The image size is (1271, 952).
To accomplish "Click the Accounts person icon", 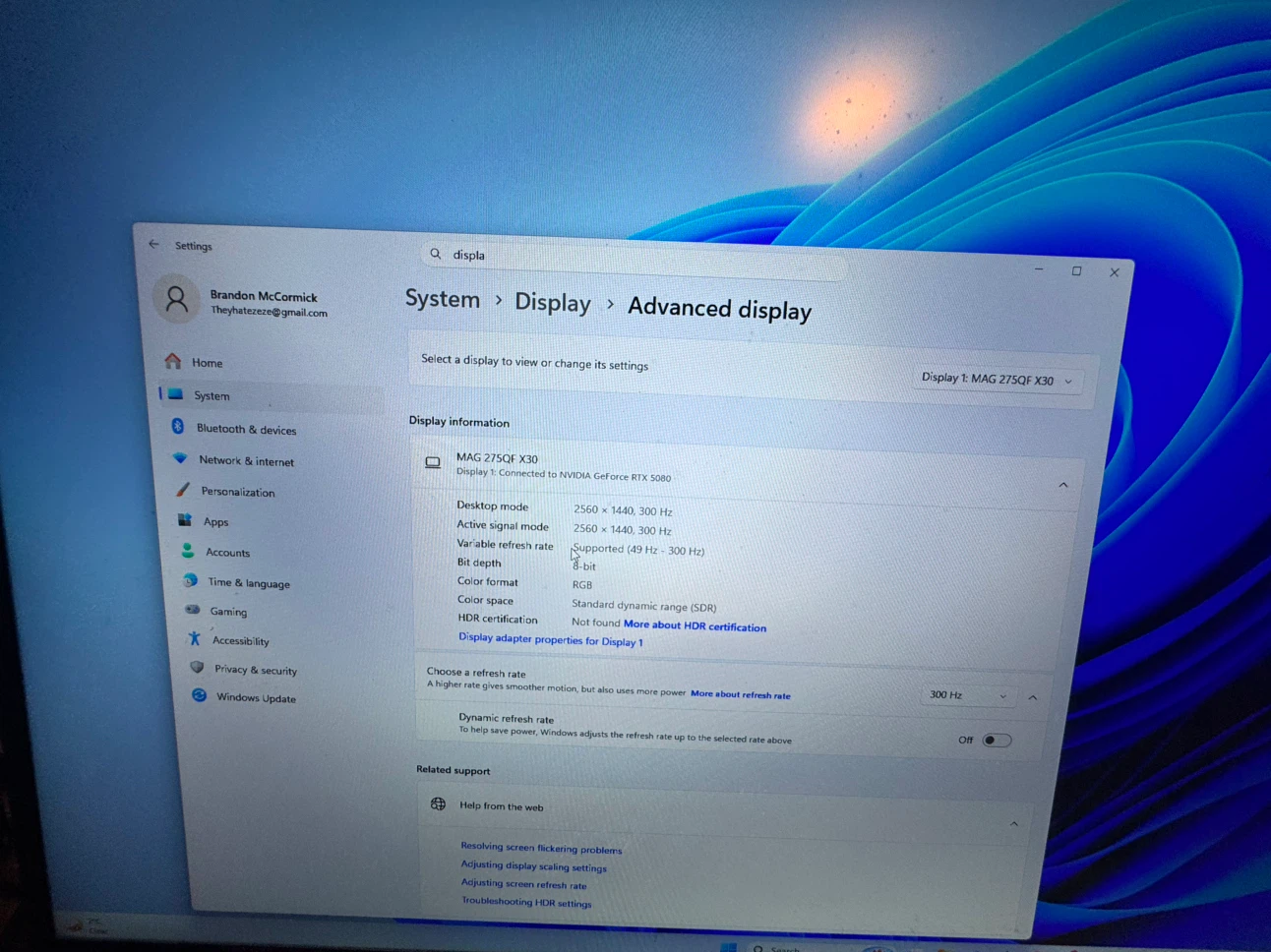I will [188, 551].
